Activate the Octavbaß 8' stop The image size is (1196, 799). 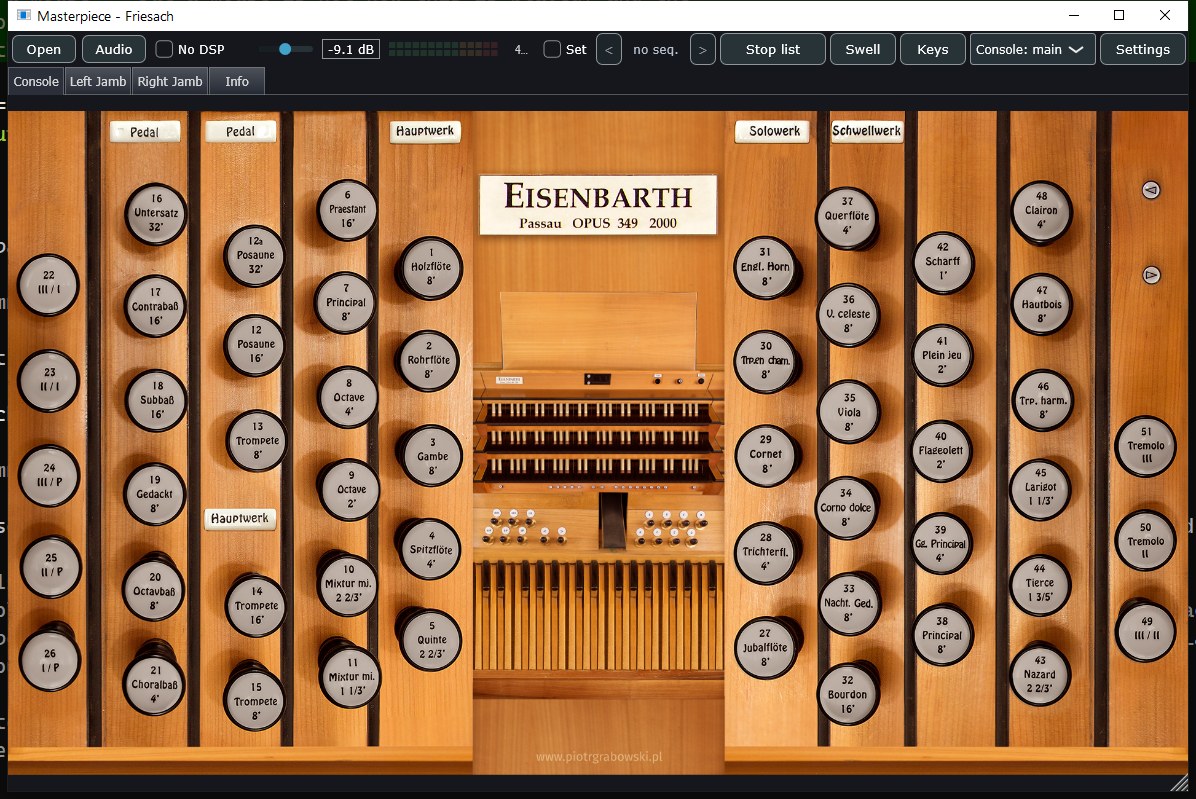point(154,591)
